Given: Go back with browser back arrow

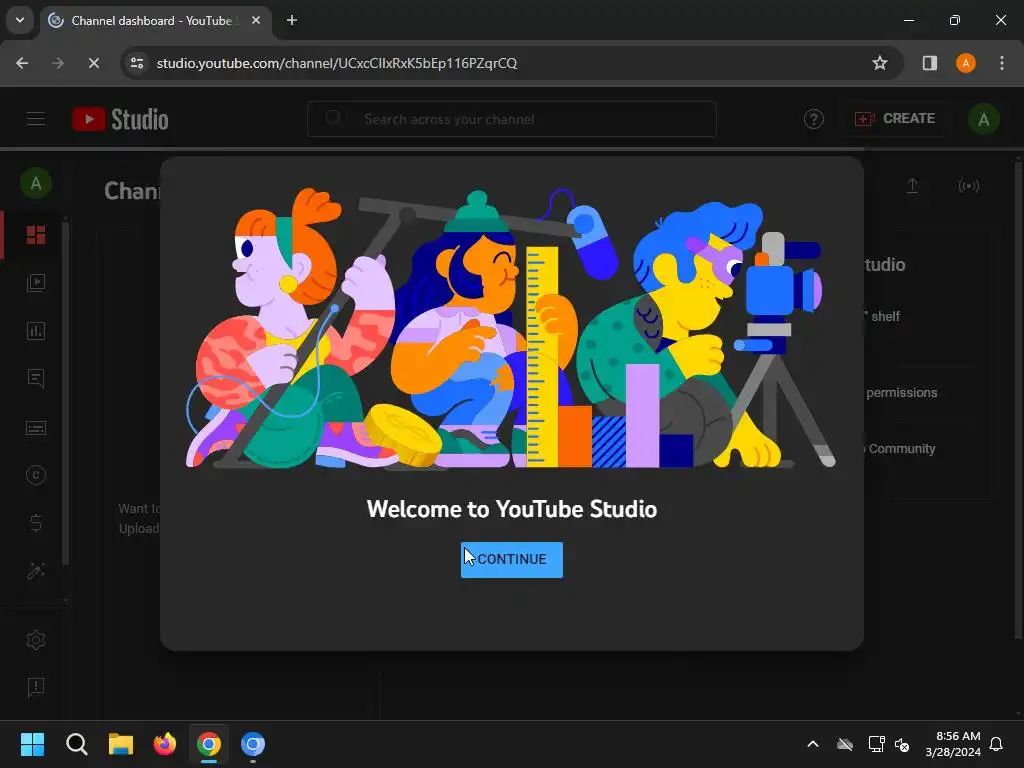Looking at the screenshot, I should pos(22,63).
